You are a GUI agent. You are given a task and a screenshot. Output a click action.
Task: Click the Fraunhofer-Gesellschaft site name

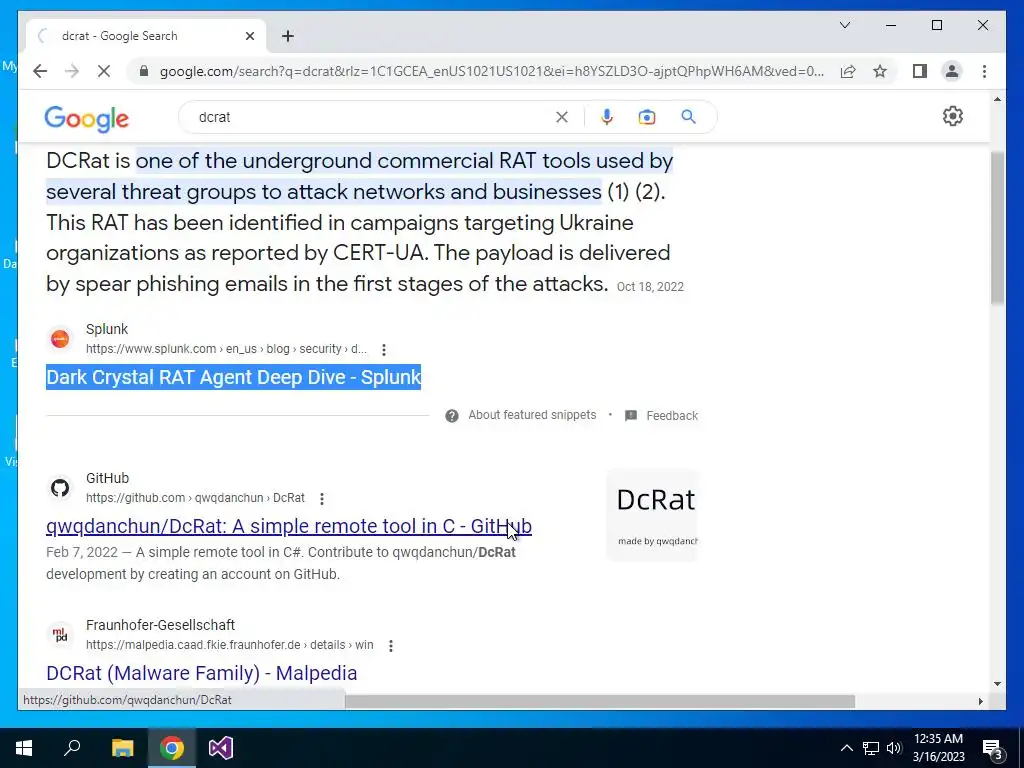click(x=161, y=625)
